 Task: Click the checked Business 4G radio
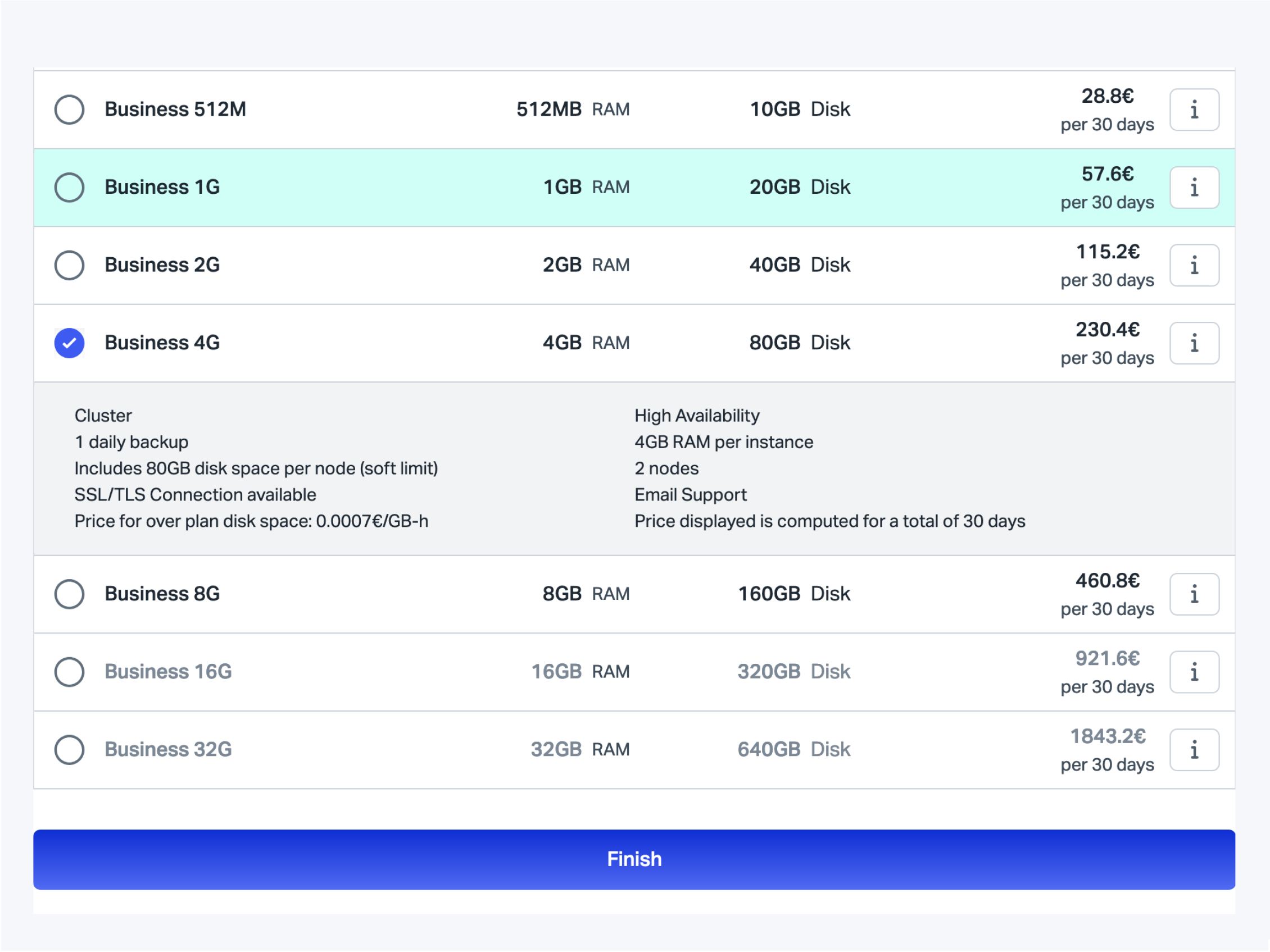pos(70,343)
